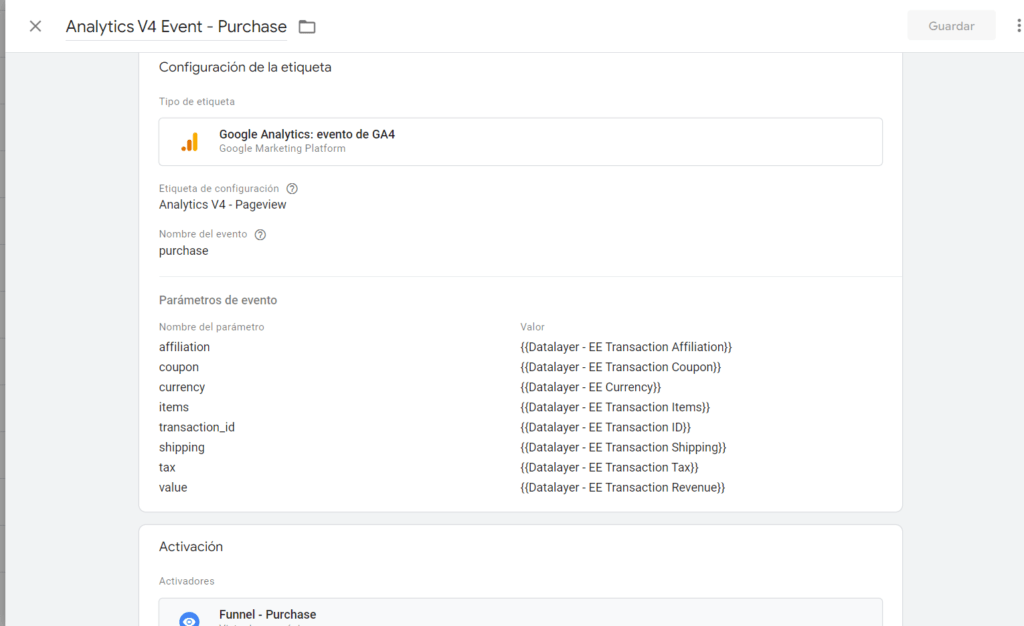Viewport: 1024px width, 626px height.
Task: Open help icon next to Nombre del evento
Action: [x=260, y=234]
